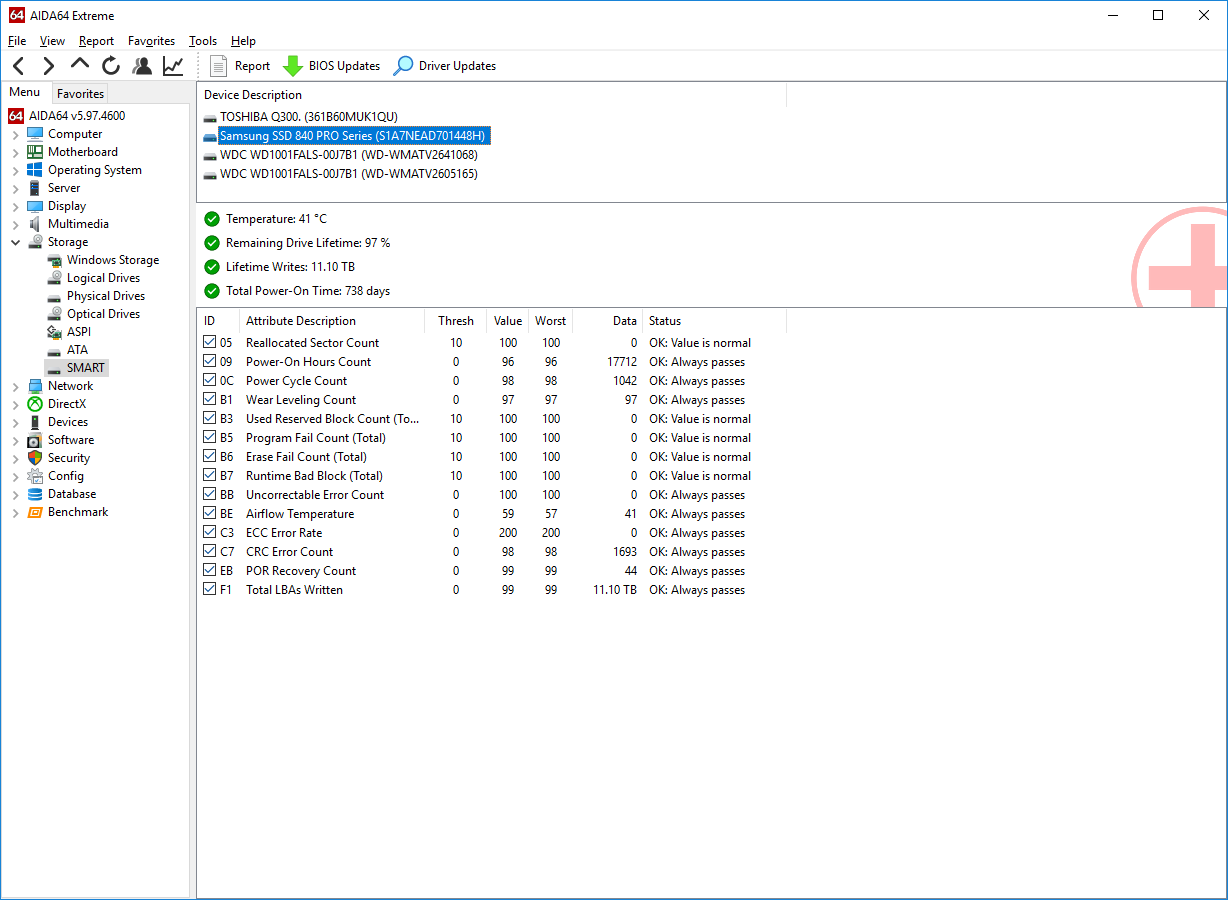Screen dimensions: 1228x900
Task: Uncheck Program Fail Count attribute B5
Action: tap(209, 437)
